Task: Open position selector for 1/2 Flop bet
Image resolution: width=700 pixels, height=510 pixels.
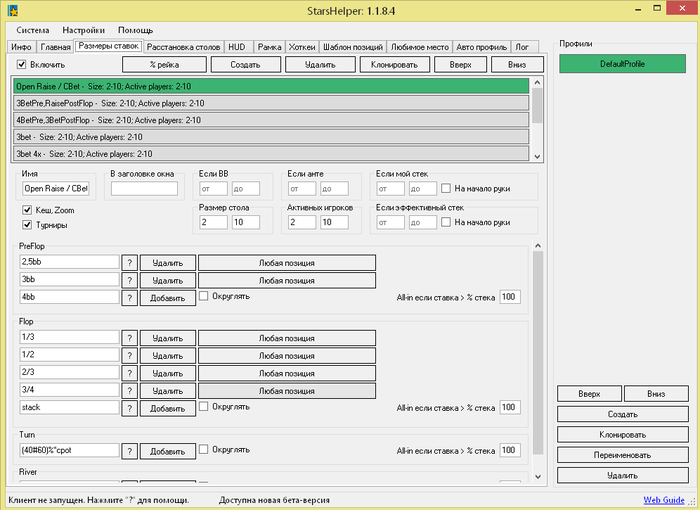Action: click(287, 355)
